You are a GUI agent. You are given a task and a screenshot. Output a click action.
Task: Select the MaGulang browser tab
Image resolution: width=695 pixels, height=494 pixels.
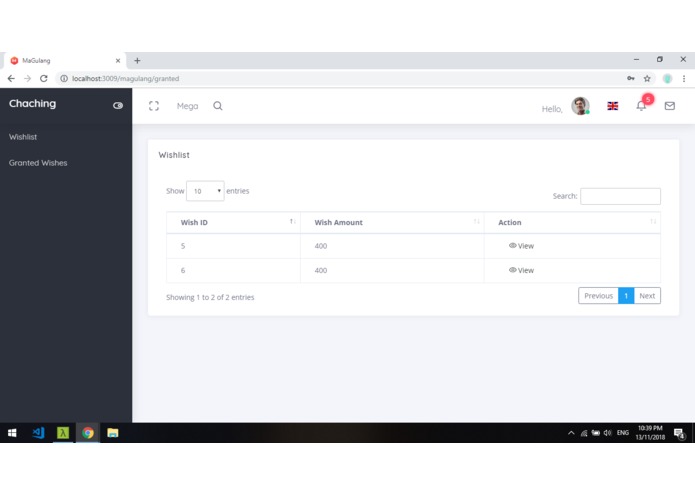pos(65,61)
